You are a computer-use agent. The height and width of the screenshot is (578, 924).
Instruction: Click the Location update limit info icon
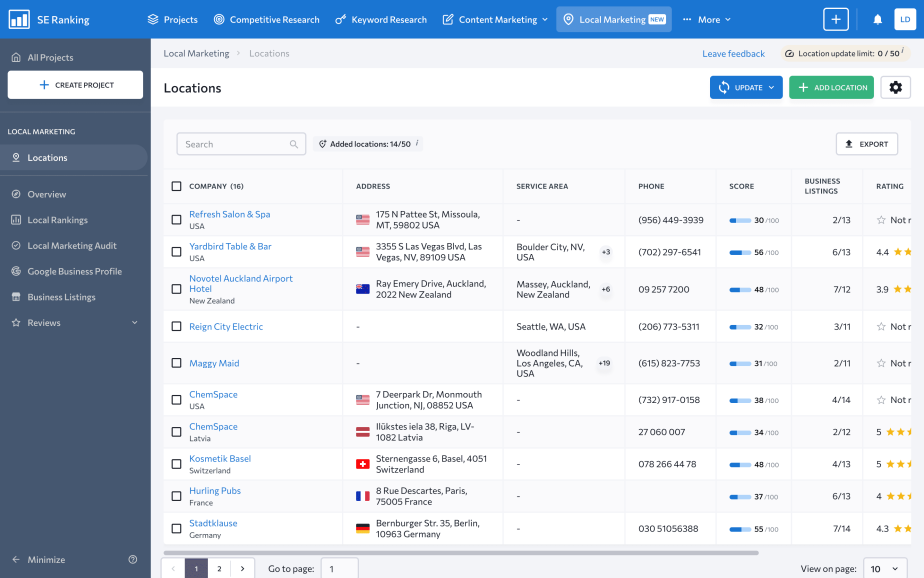point(902,51)
